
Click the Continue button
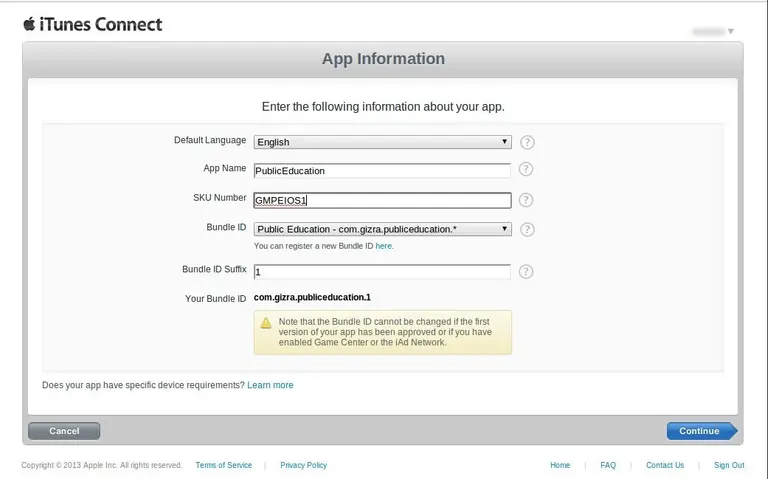tap(701, 431)
